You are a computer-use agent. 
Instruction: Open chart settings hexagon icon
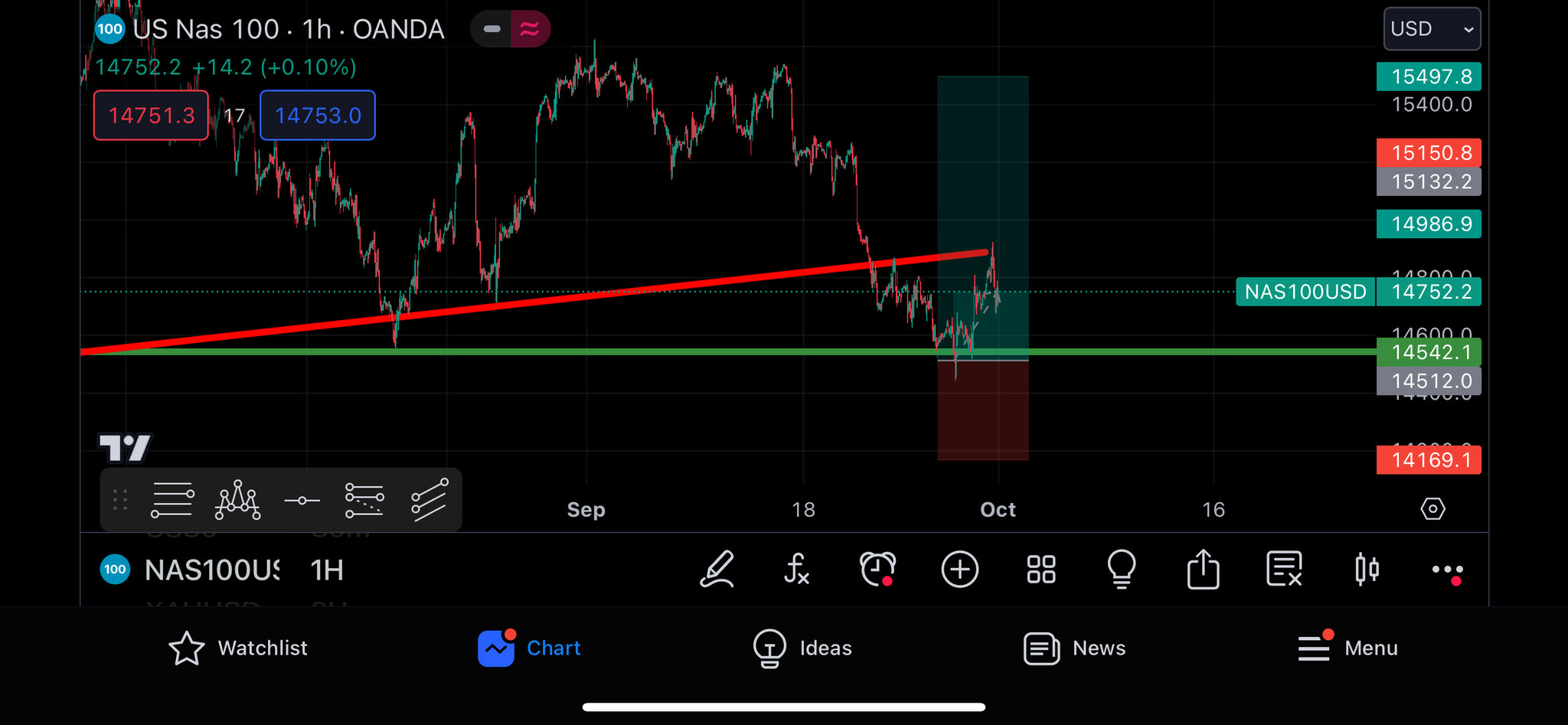1432,509
